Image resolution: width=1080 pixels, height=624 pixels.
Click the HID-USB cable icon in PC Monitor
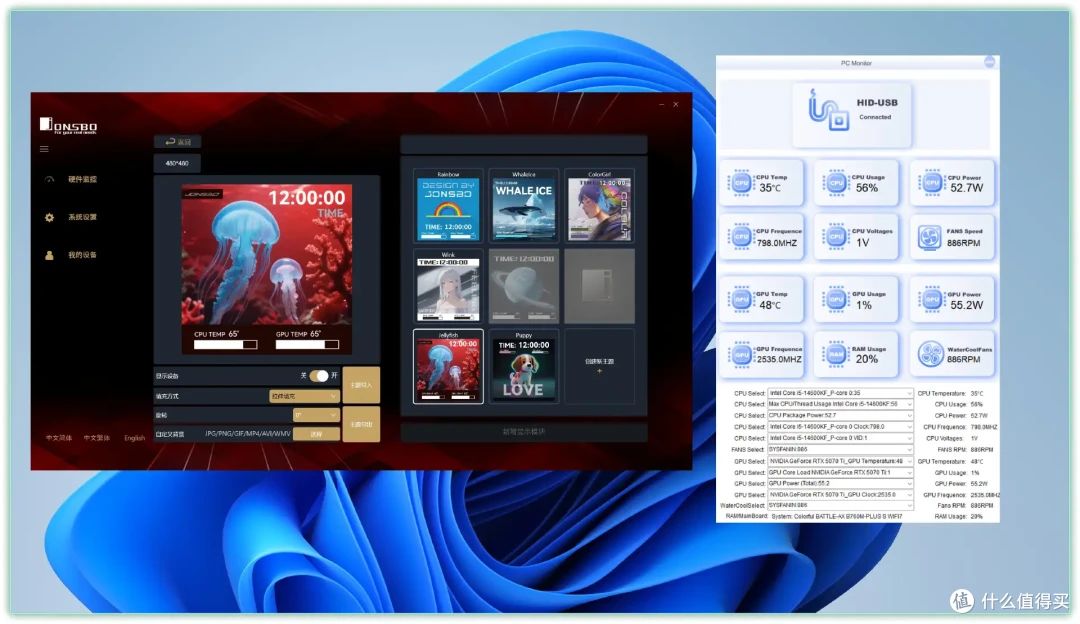[x=828, y=110]
